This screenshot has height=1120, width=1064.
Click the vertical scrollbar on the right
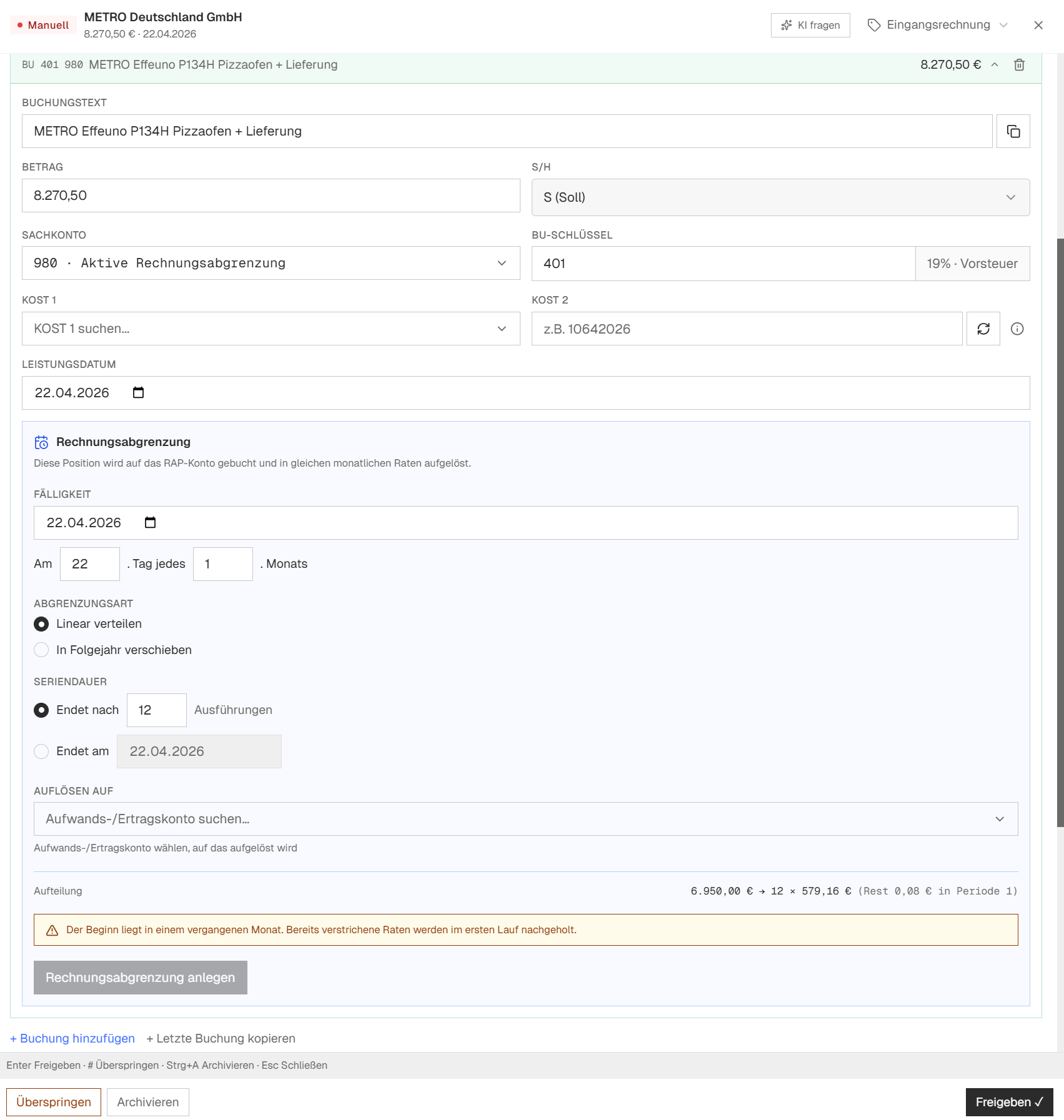(1060, 532)
